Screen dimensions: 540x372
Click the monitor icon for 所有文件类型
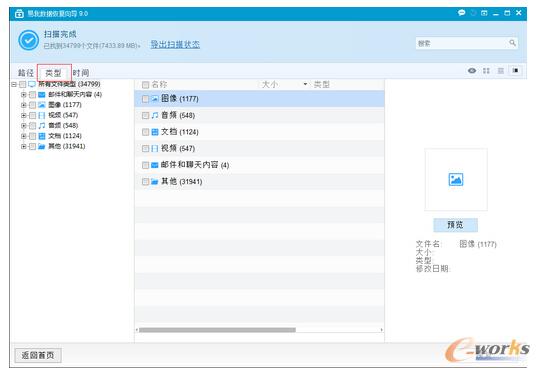click(x=32, y=84)
